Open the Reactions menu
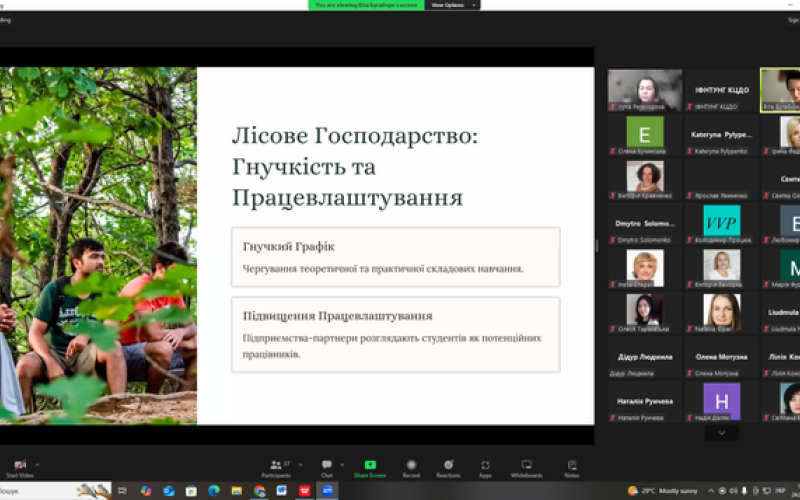800x500 pixels. pyautogui.click(x=448, y=468)
